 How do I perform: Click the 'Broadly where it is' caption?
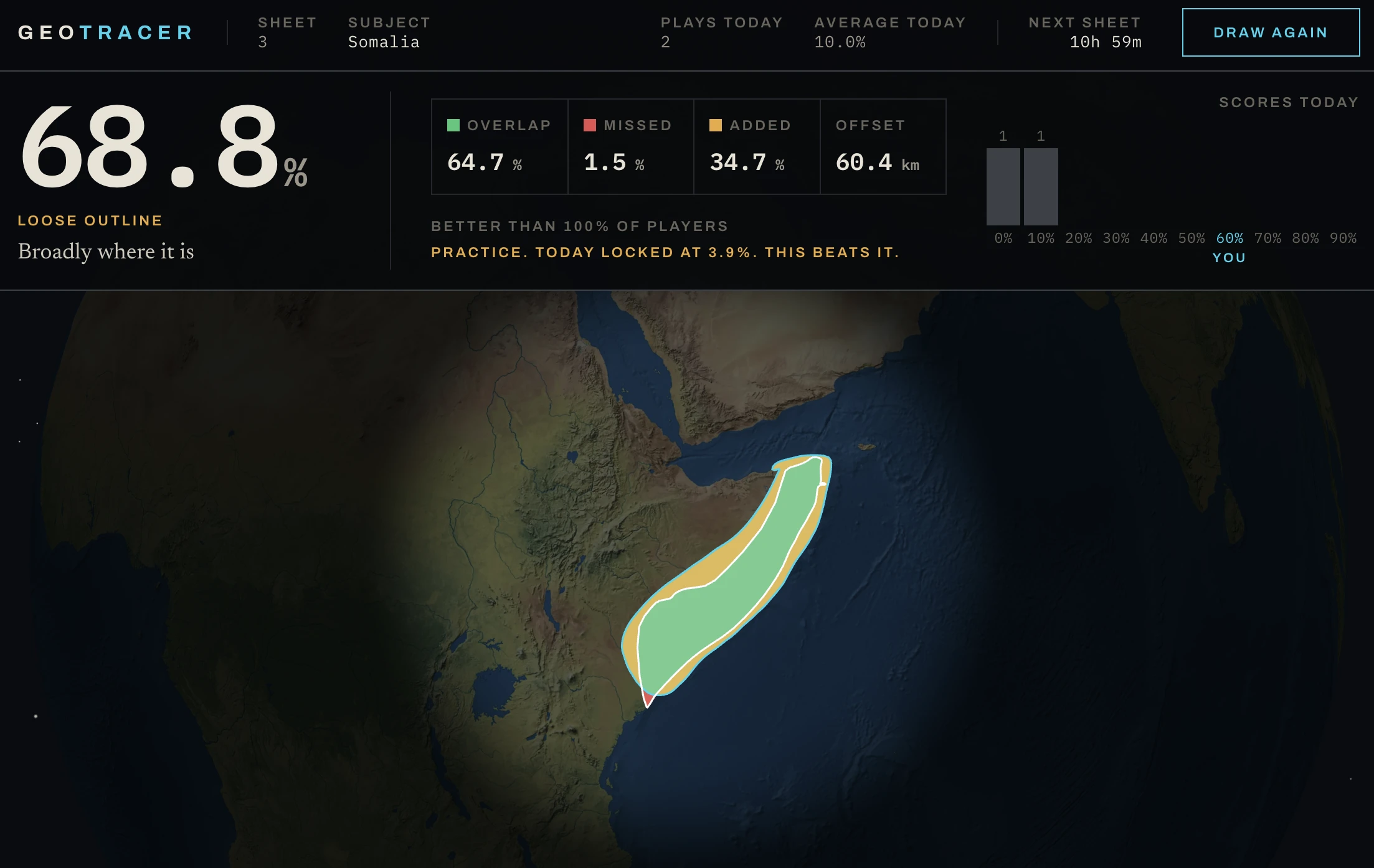[106, 251]
